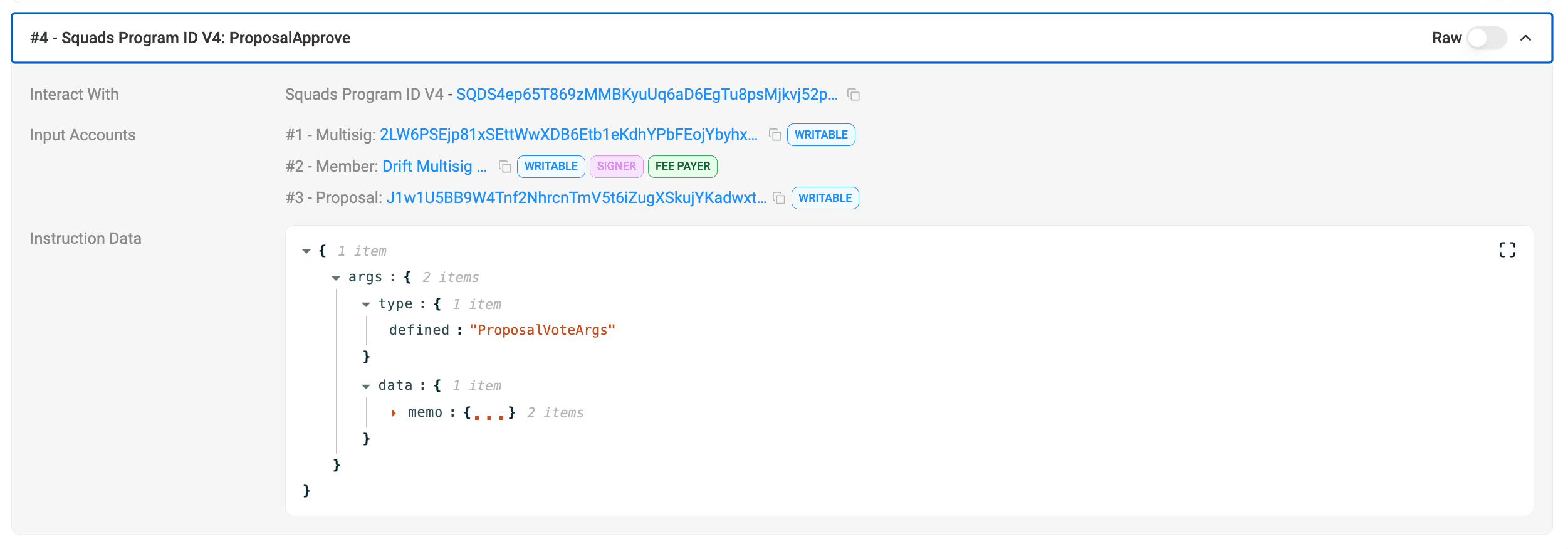
Task: Toggle the WRITABLE badge on the Proposal account
Action: [825, 197]
